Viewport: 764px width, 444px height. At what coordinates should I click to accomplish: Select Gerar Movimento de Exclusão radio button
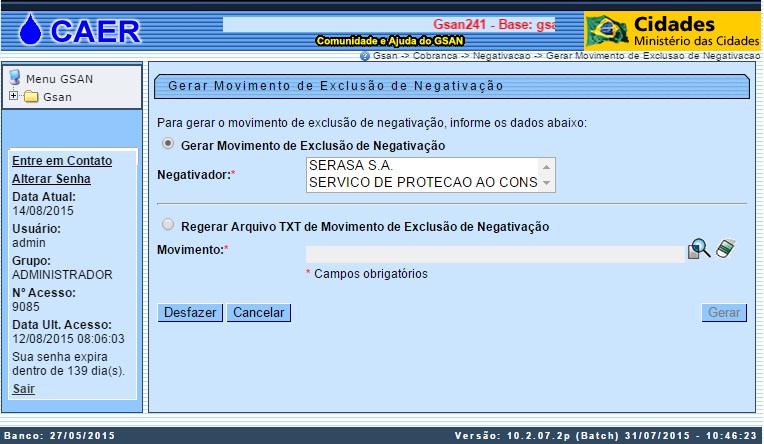tap(168, 143)
